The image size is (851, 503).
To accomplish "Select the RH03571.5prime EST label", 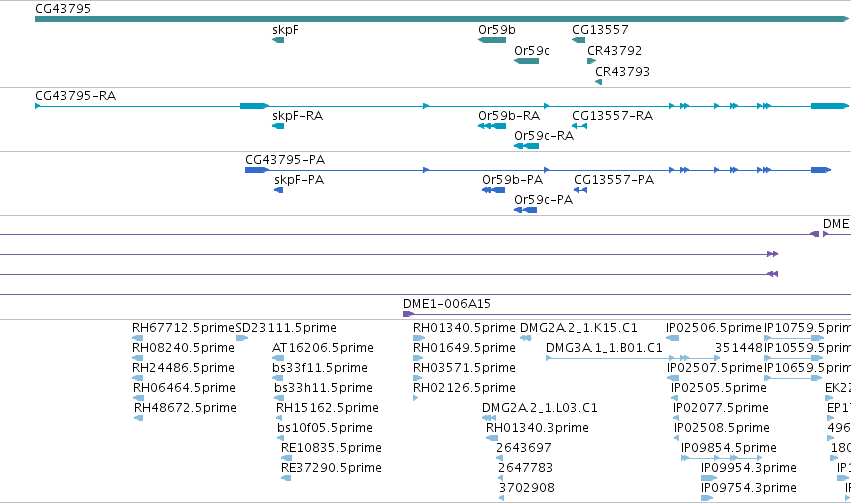I will 464,368.
